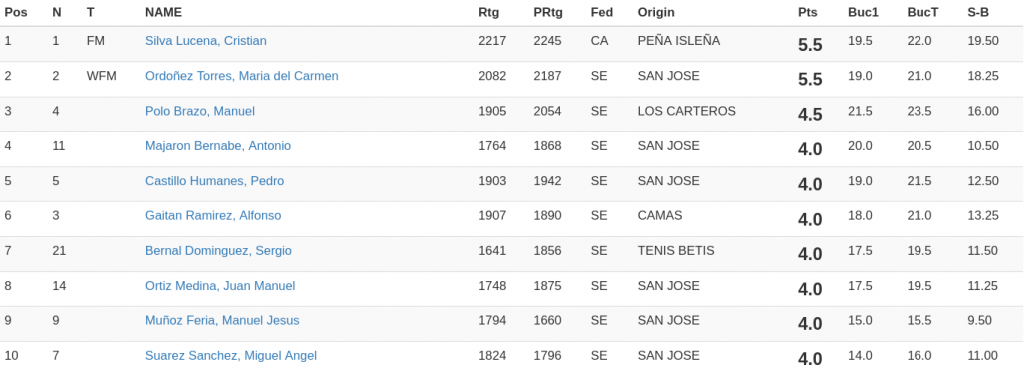Viewport: 1024px width, 374px height.
Task: Open Silva Lucena, Cristian player link
Action: [x=206, y=41]
